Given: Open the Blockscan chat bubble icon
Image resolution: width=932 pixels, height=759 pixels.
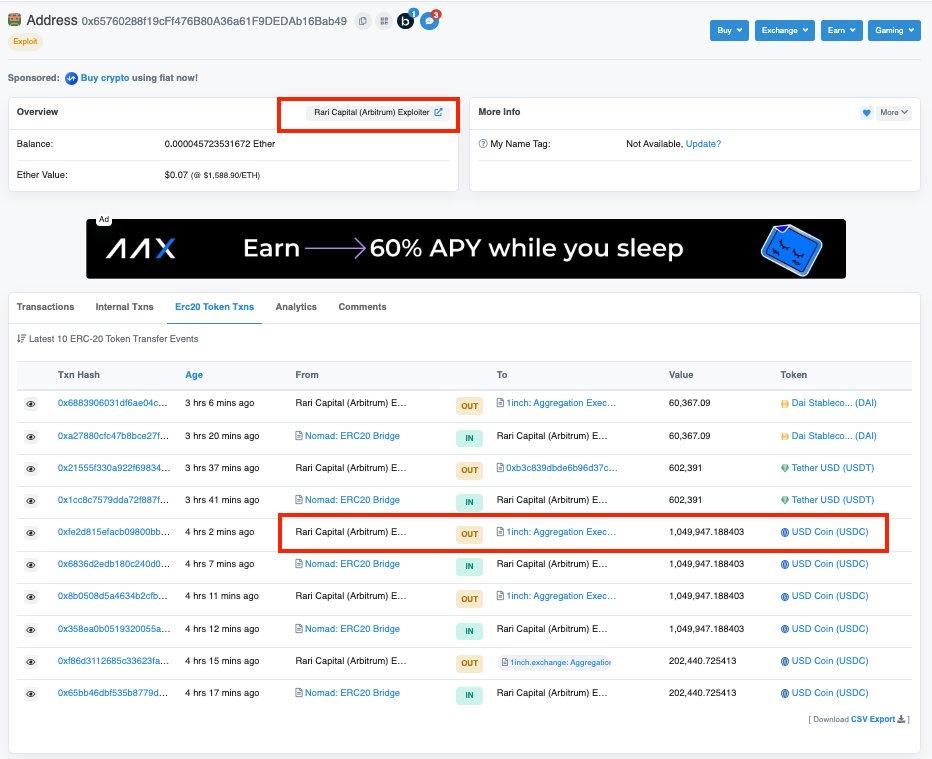Looking at the screenshot, I should pos(429,20).
